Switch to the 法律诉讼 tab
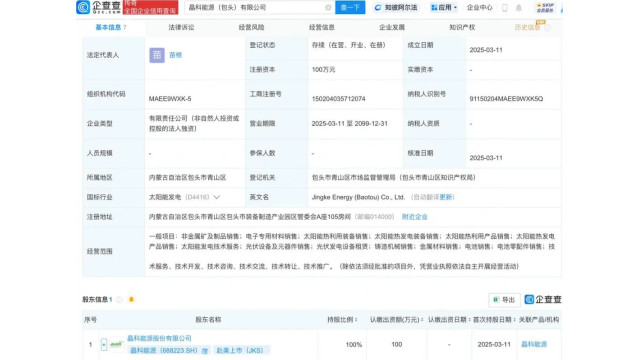 [x=181, y=27]
